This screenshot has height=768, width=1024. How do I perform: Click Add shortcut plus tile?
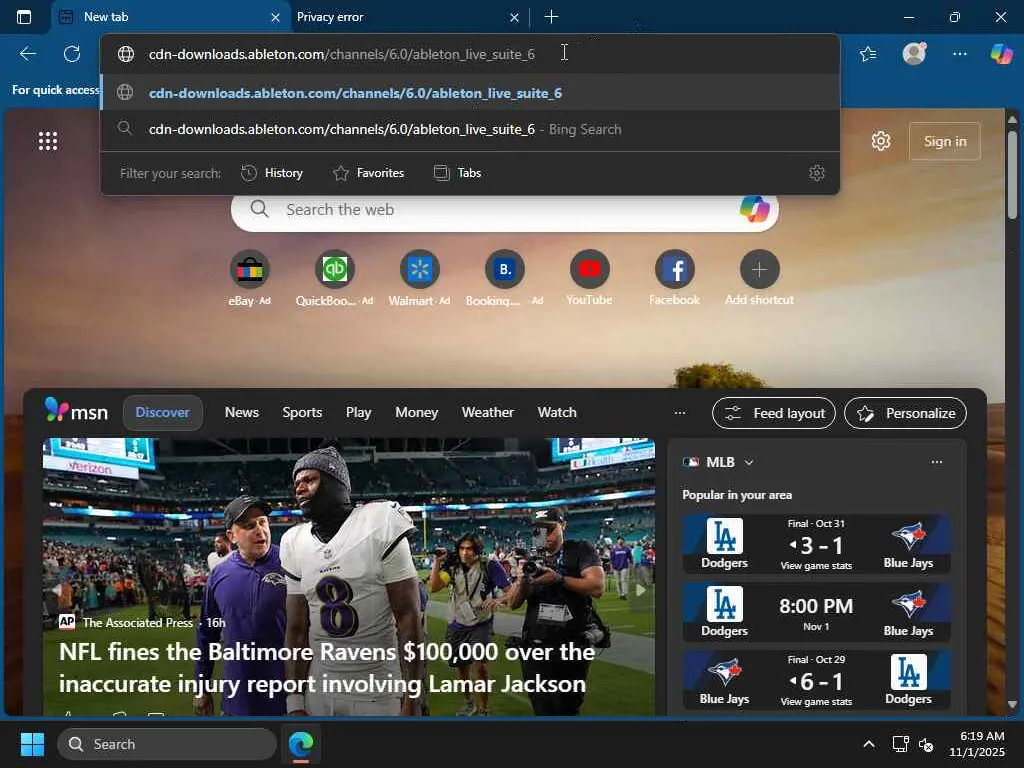click(x=759, y=279)
